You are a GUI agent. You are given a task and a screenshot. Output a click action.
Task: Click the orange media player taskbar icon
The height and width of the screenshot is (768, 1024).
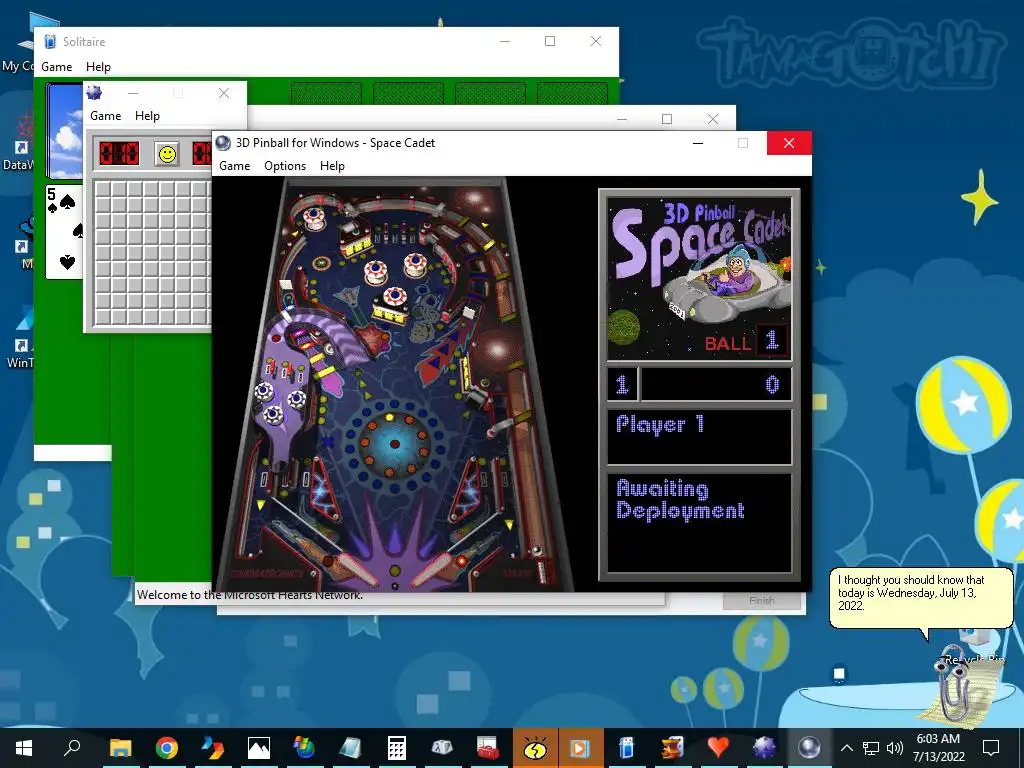[580, 748]
